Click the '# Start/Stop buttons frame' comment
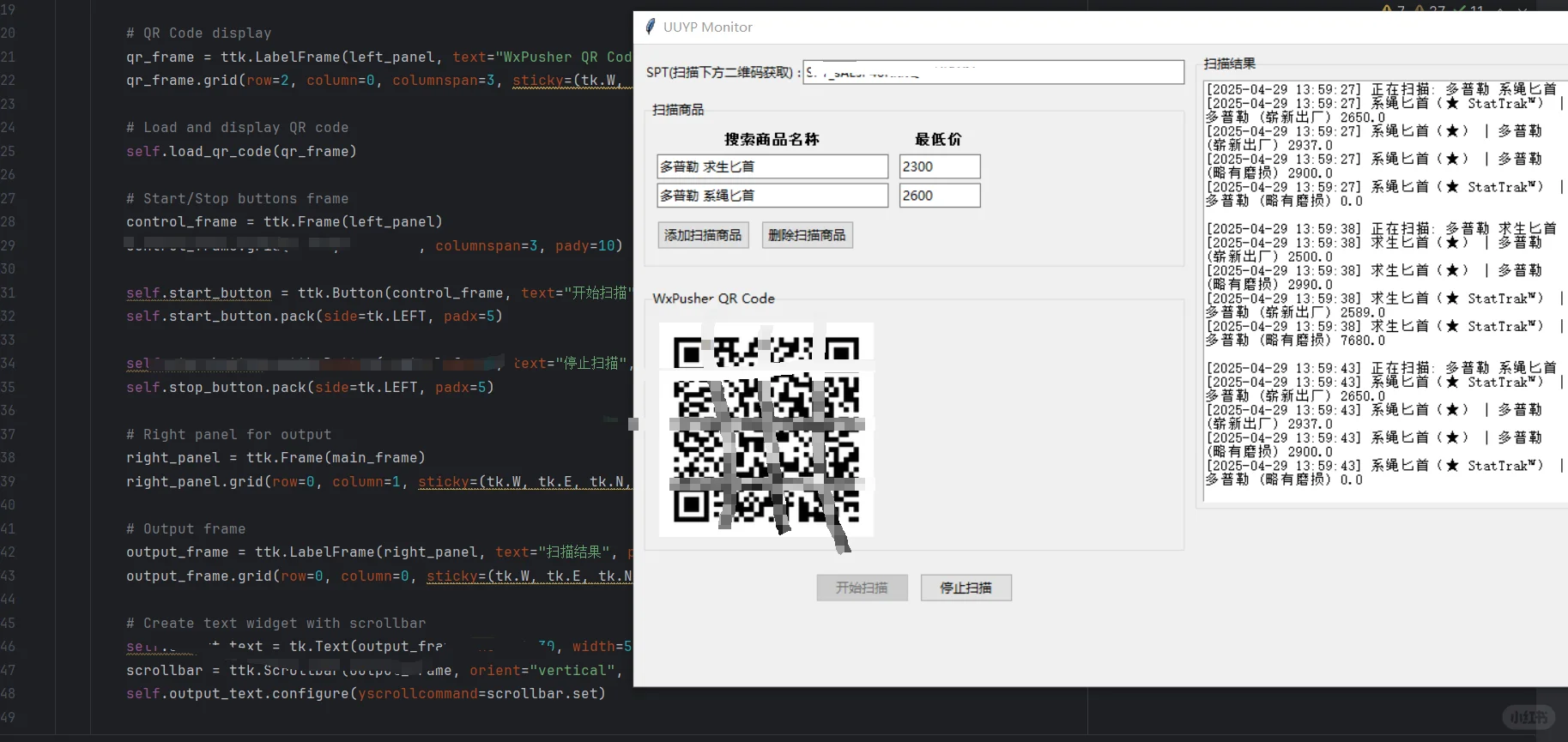The height and width of the screenshot is (742, 1568). click(x=238, y=198)
